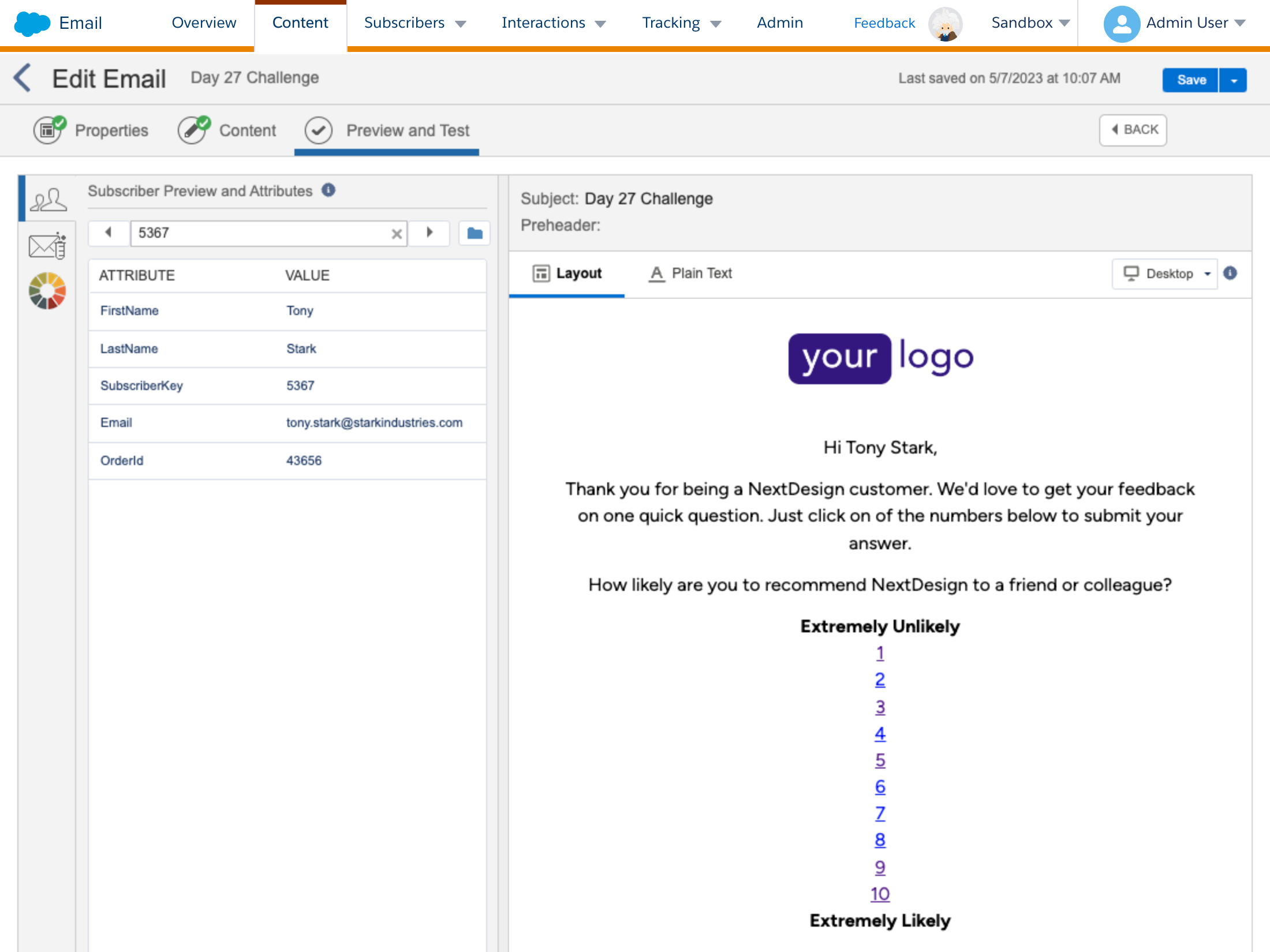The height and width of the screenshot is (952, 1270).
Task: Click info icon beside Subscriber Preview and Attributes
Action: click(328, 190)
